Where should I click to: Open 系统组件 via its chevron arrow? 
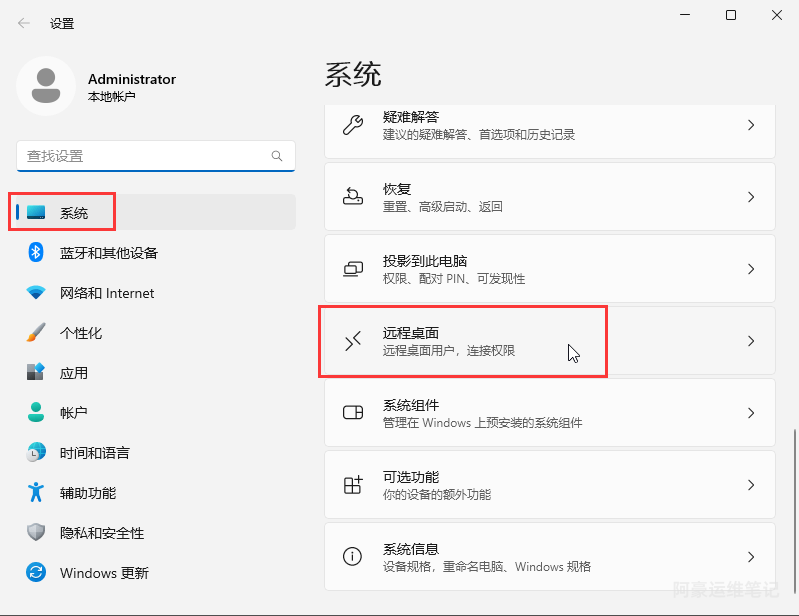pyautogui.click(x=751, y=413)
